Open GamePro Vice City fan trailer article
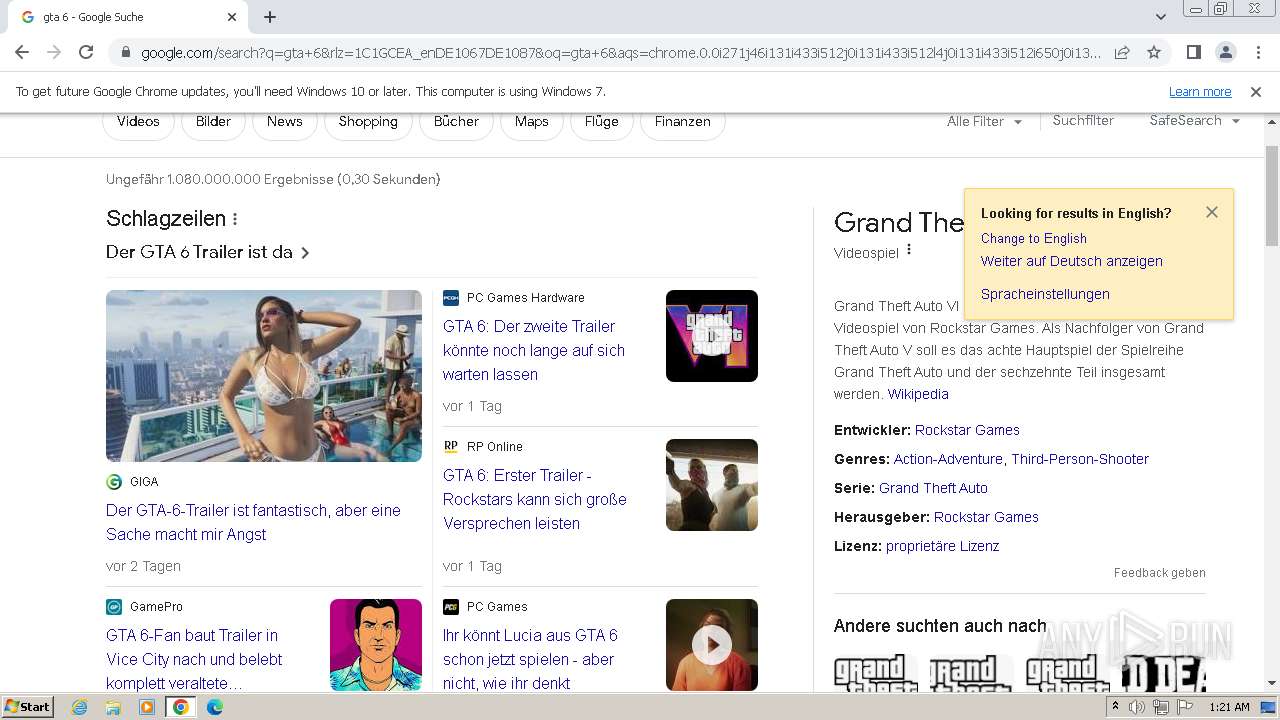Screen dimensions: 1280x720 click(x=194, y=659)
